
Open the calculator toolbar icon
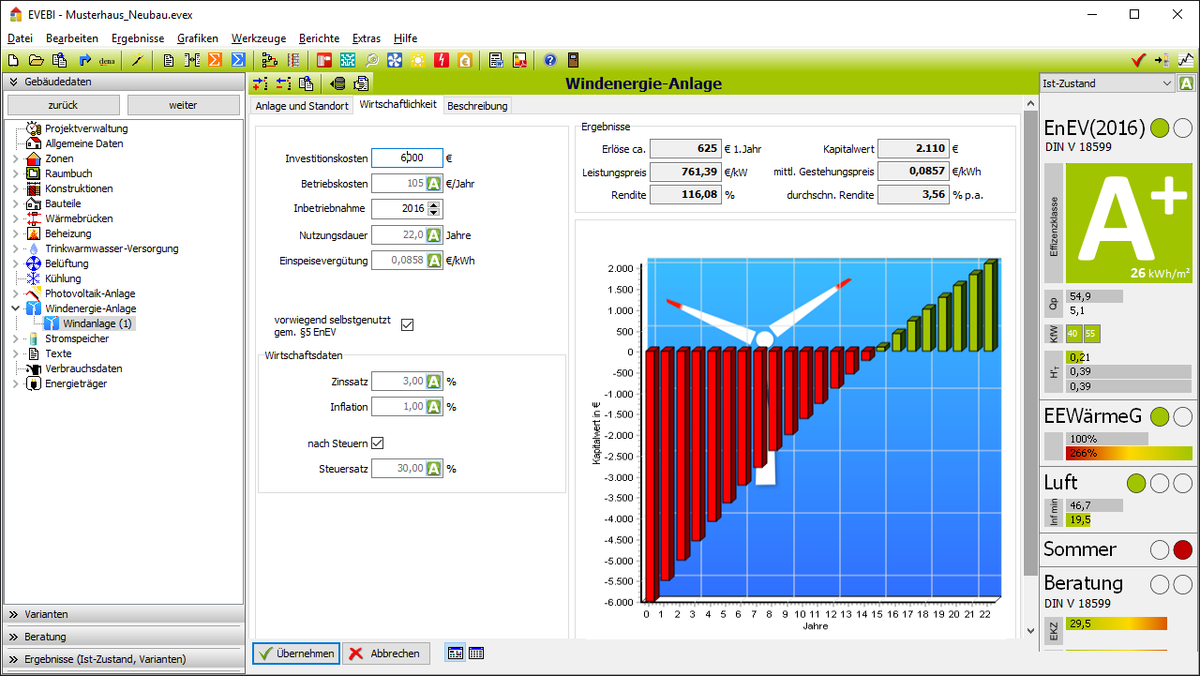click(x=496, y=60)
